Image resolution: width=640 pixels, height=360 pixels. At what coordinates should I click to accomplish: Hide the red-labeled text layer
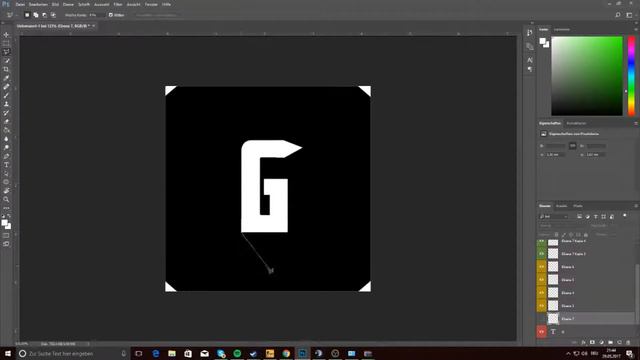tap(541, 332)
